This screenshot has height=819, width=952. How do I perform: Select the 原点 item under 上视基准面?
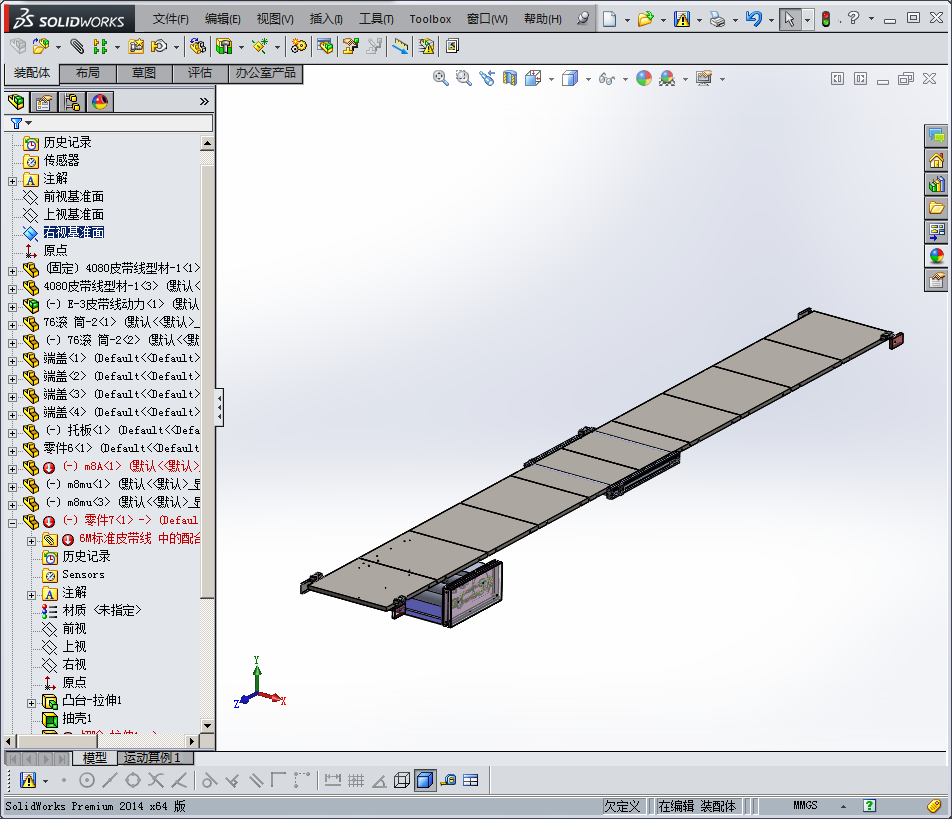point(55,251)
